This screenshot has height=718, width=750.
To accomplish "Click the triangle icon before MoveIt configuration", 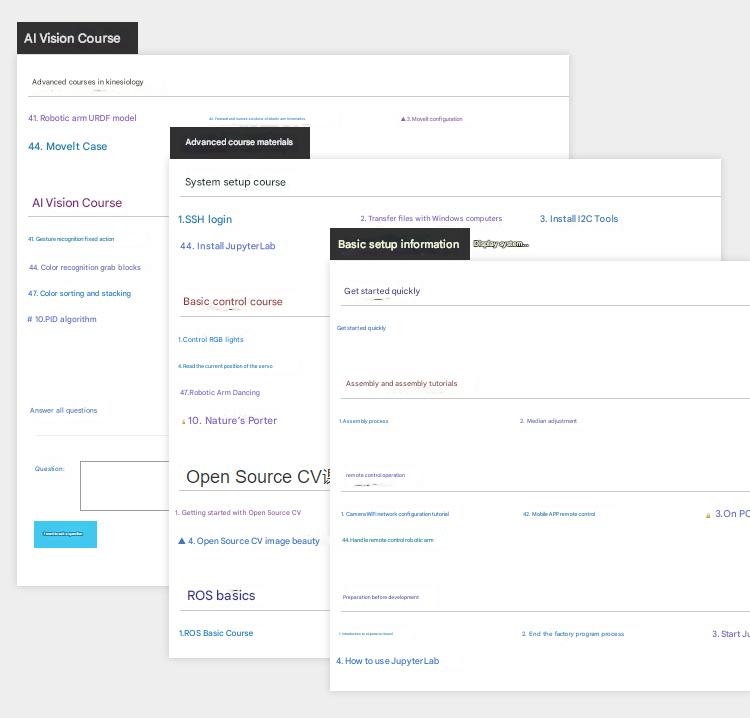I will [x=403, y=119].
